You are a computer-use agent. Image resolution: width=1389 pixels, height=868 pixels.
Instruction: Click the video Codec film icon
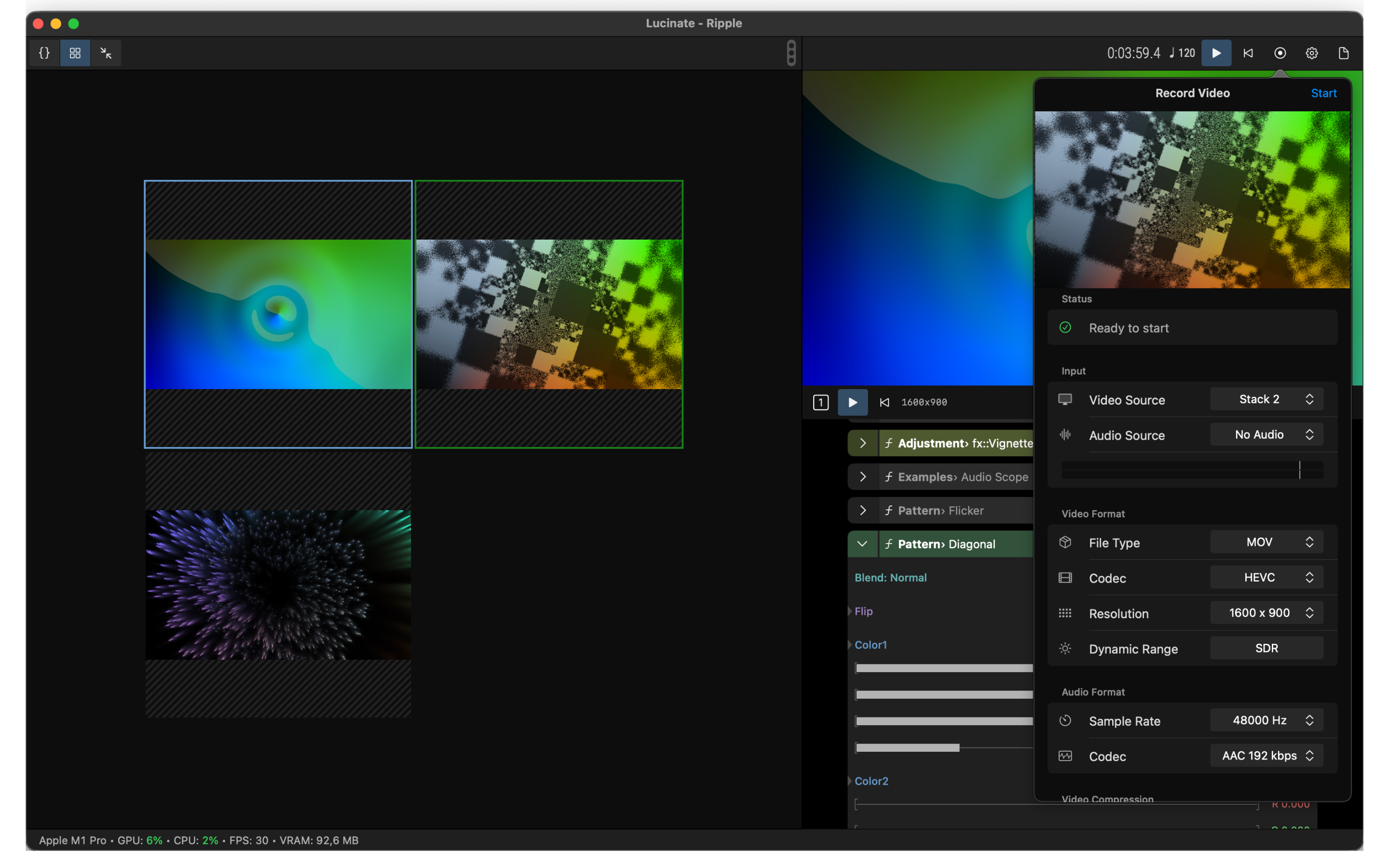pyautogui.click(x=1065, y=578)
